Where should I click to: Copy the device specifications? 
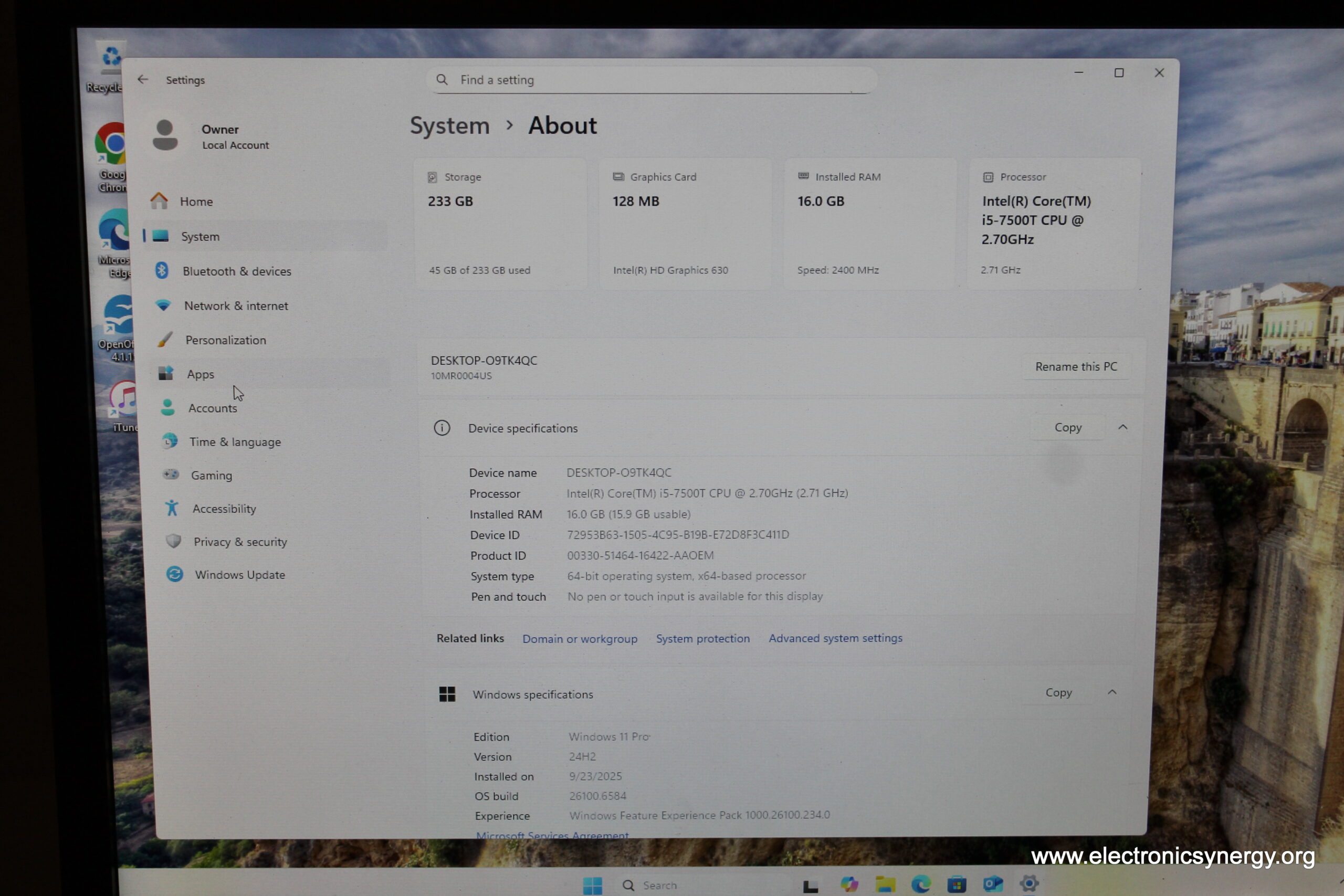coord(1067,427)
